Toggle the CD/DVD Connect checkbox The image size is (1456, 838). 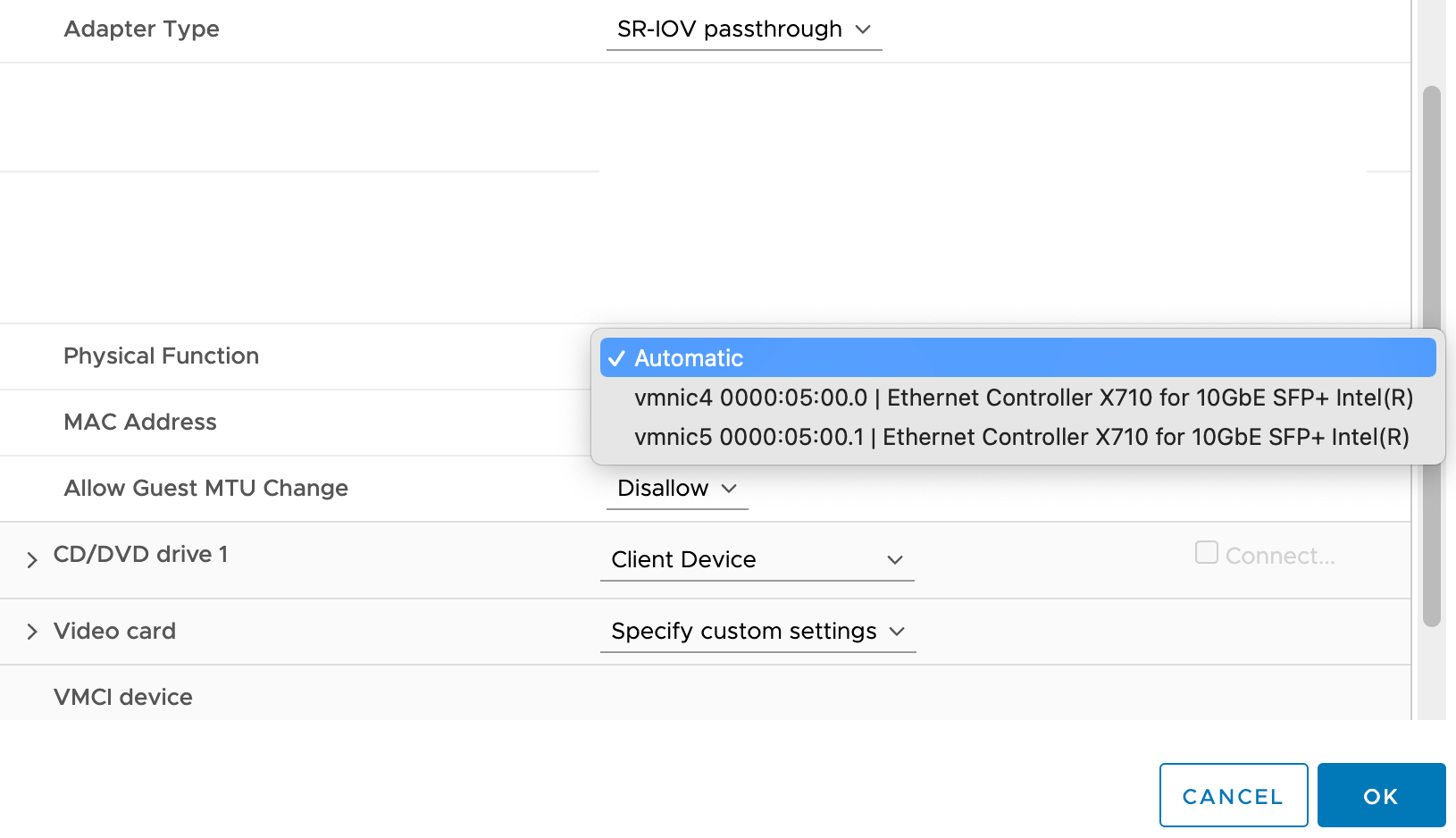tap(1206, 553)
